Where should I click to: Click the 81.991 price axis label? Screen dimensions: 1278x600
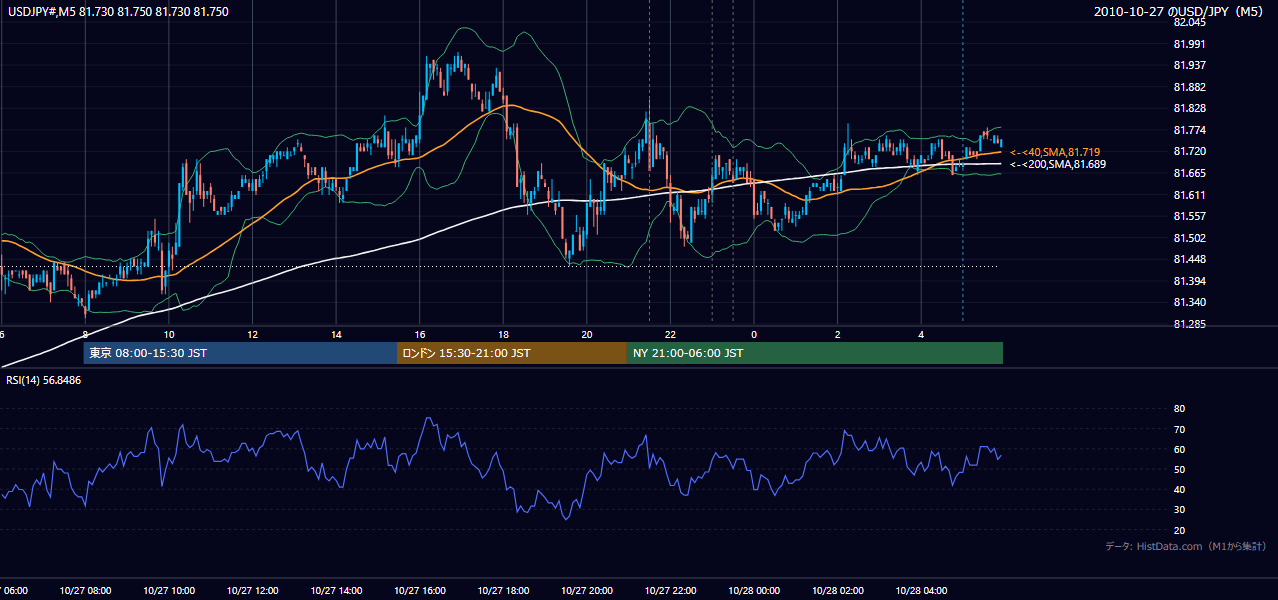(x=1191, y=44)
